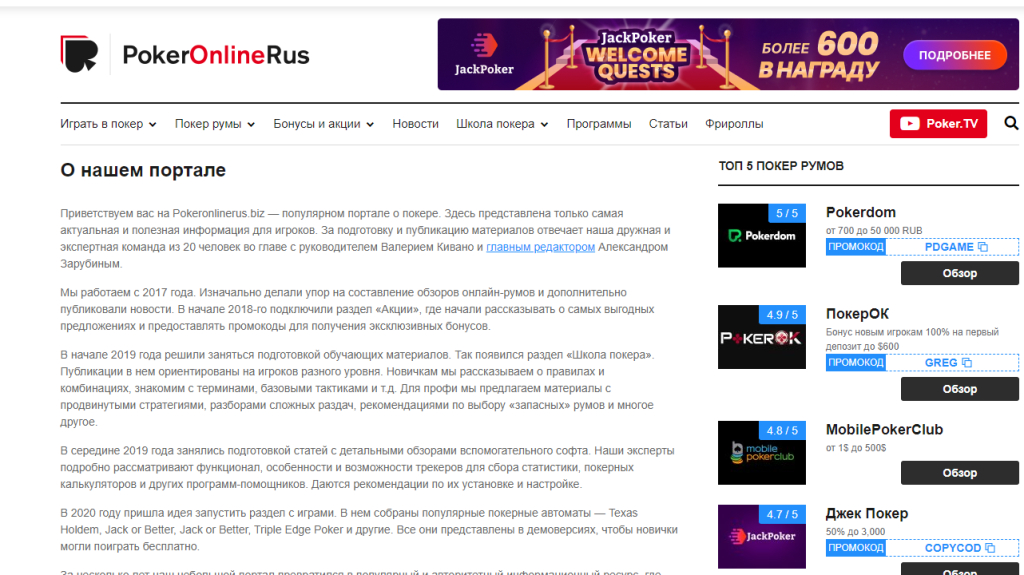This screenshot has width=1024, height=575.
Task: Open the Фрироллы menu item
Action: [734, 124]
